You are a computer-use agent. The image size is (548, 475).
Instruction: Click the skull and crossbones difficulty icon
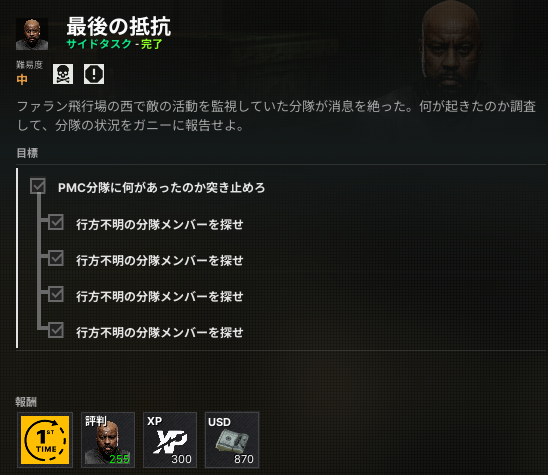pyautogui.click(x=63, y=74)
